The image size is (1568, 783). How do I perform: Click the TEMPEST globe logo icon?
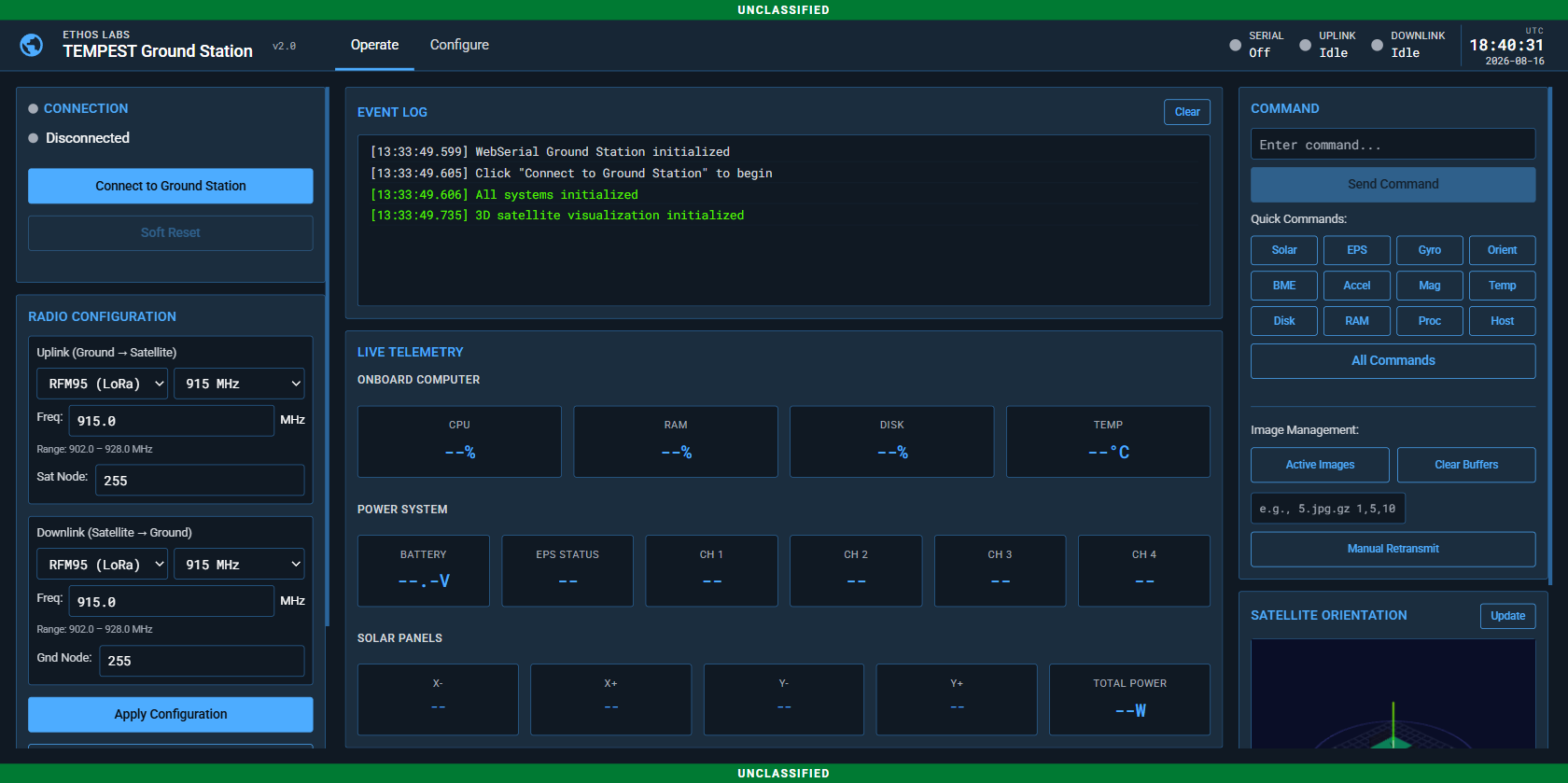point(32,45)
